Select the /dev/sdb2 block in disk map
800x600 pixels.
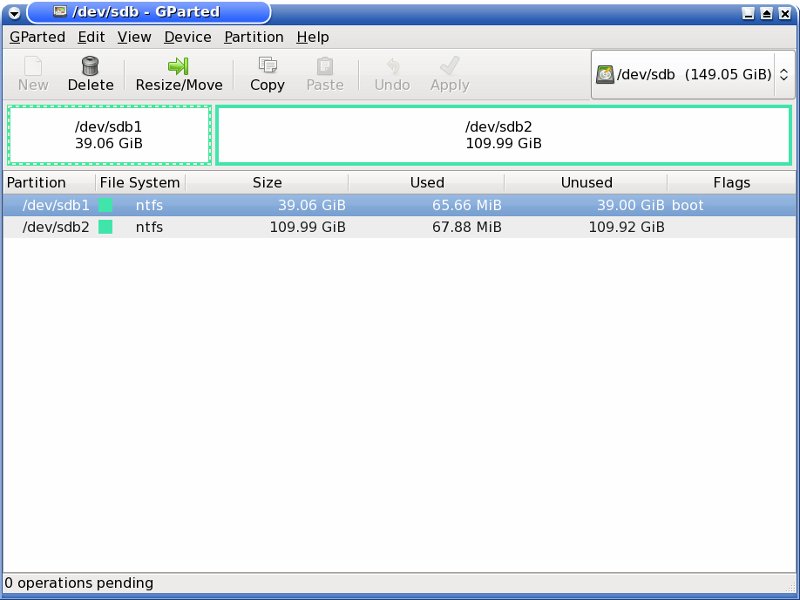click(503, 135)
